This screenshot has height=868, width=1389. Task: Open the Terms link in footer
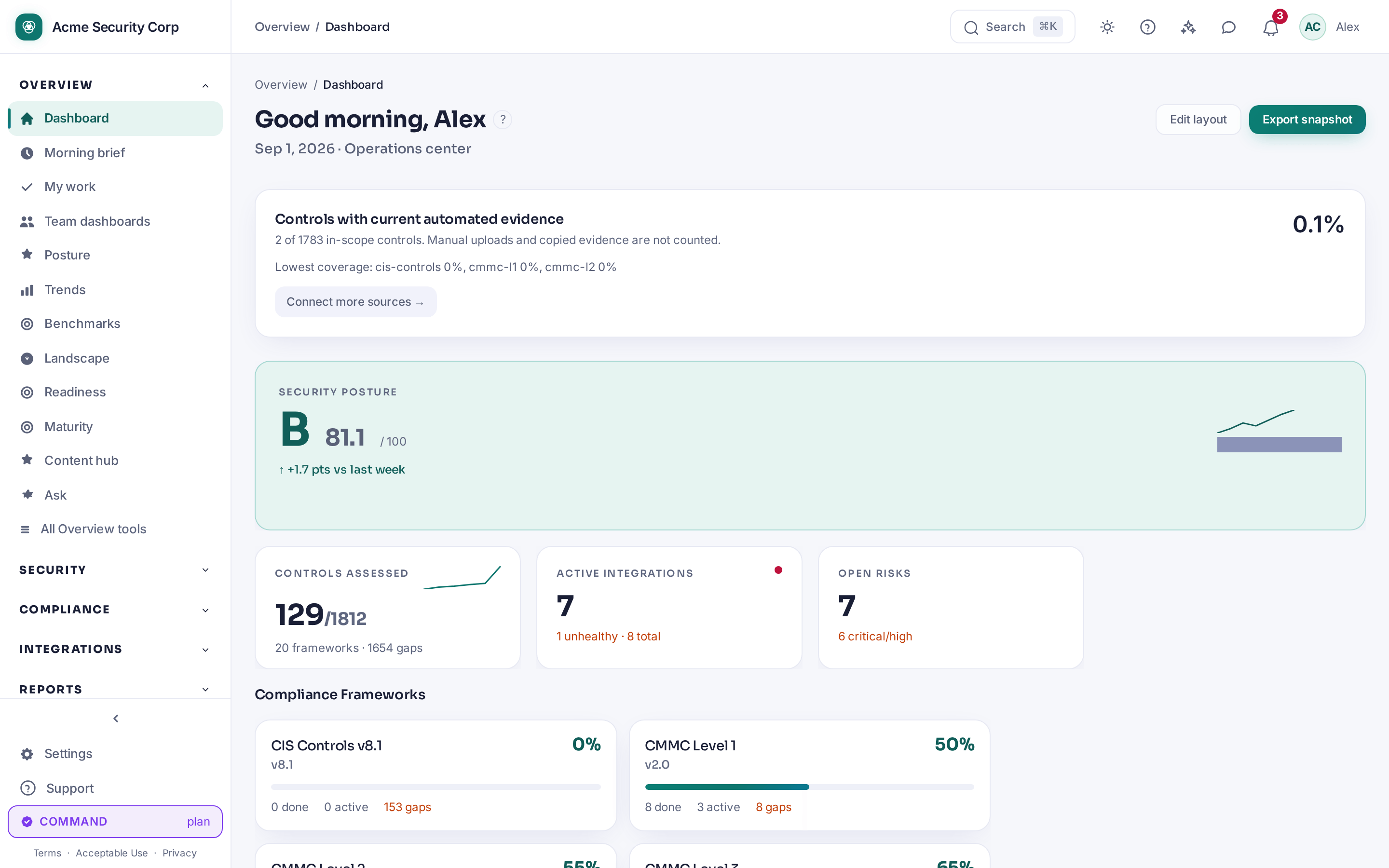click(x=47, y=853)
